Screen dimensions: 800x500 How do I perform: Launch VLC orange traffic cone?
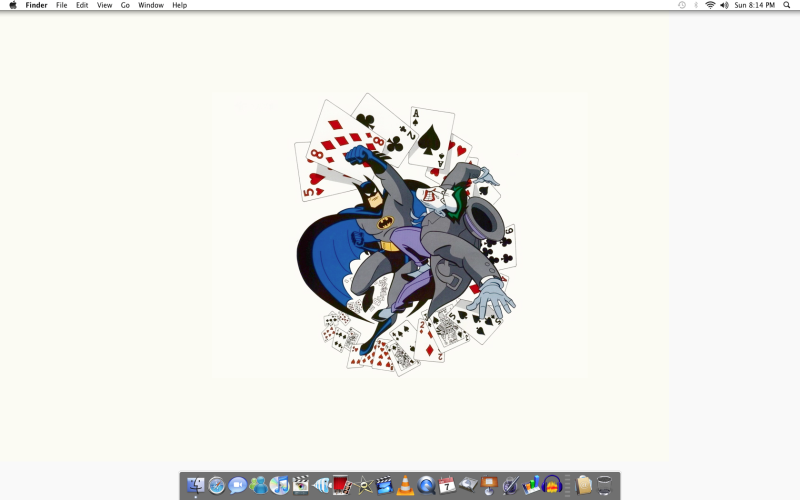405,485
